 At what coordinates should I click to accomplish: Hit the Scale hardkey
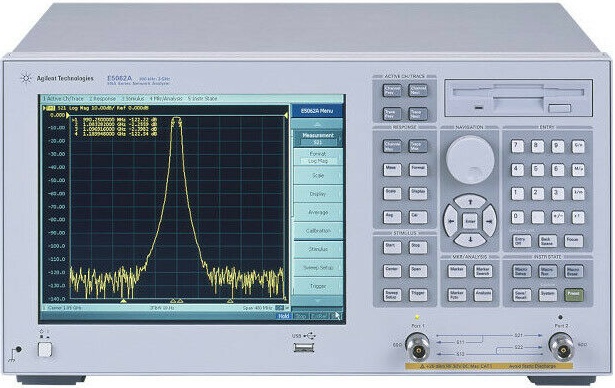(x=392, y=193)
